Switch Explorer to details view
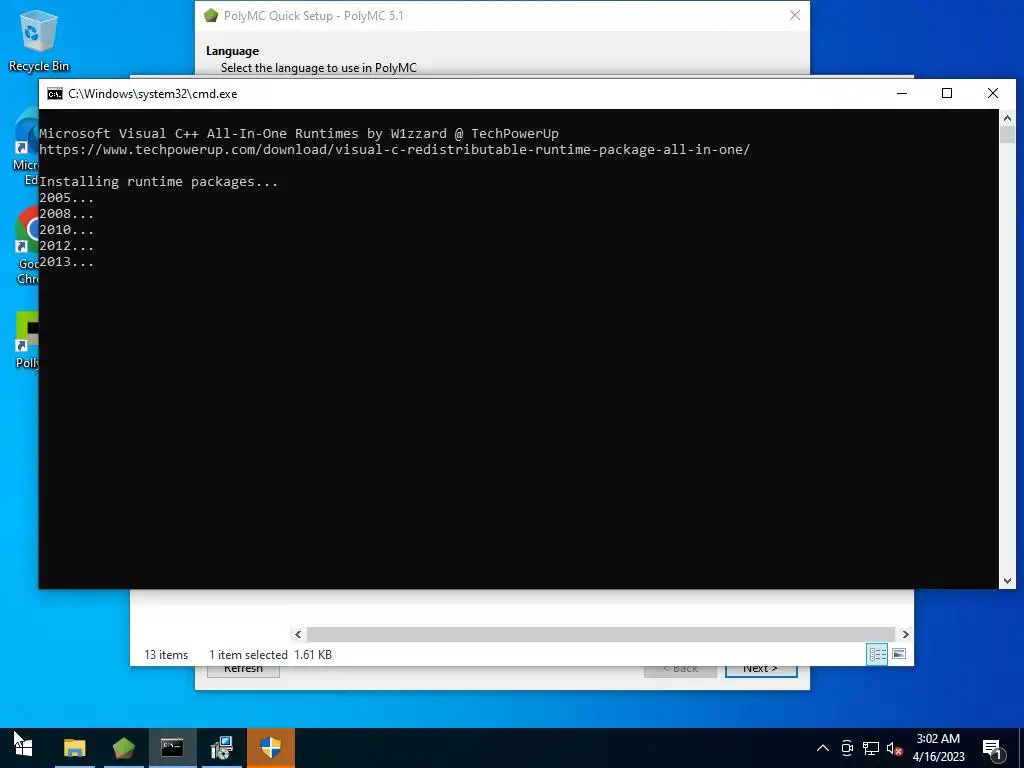The height and width of the screenshot is (768, 1024). coord(877,654)
